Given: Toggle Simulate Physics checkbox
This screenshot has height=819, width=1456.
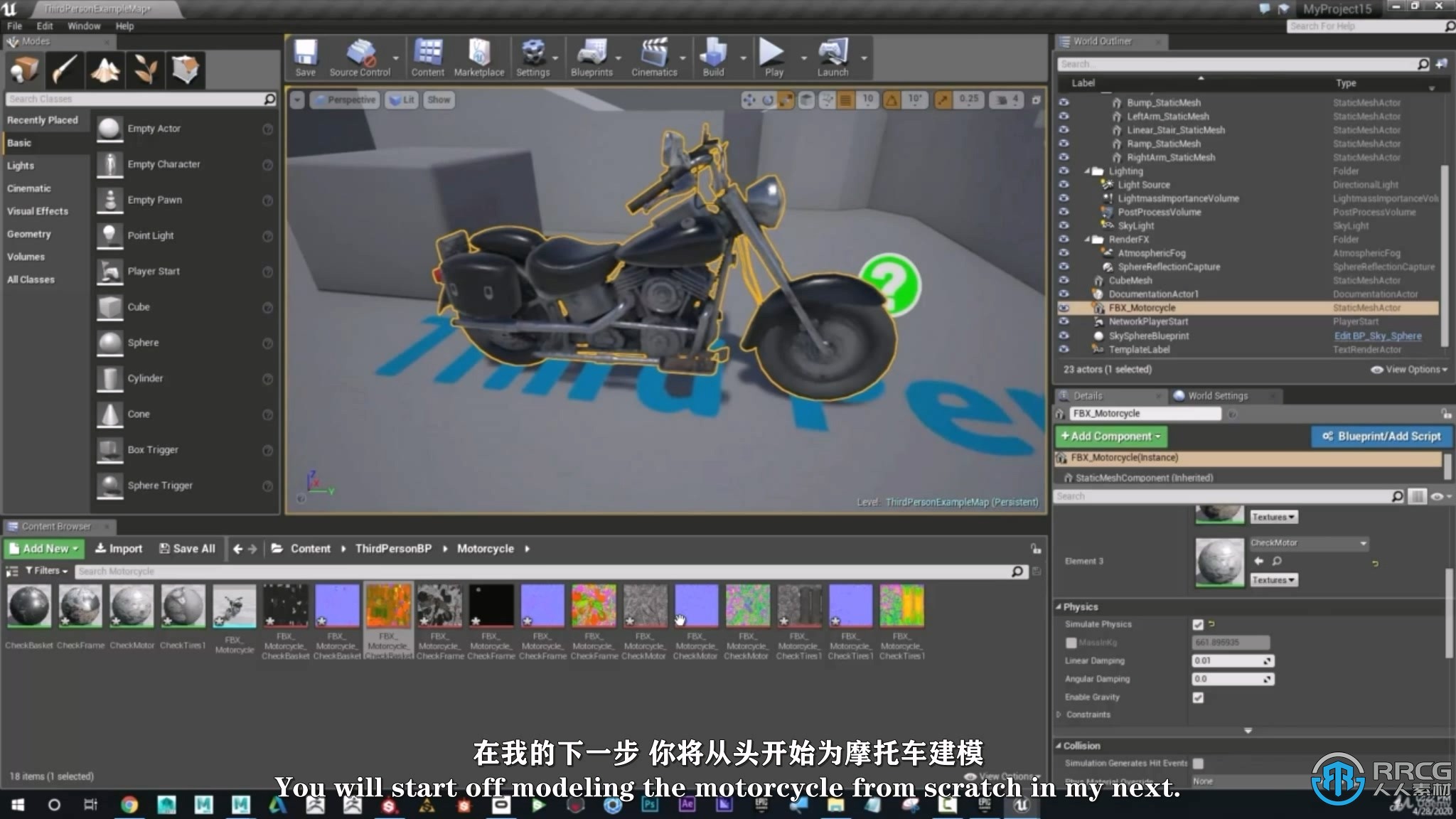Looking at the screenshot, I should (1198, 624).
